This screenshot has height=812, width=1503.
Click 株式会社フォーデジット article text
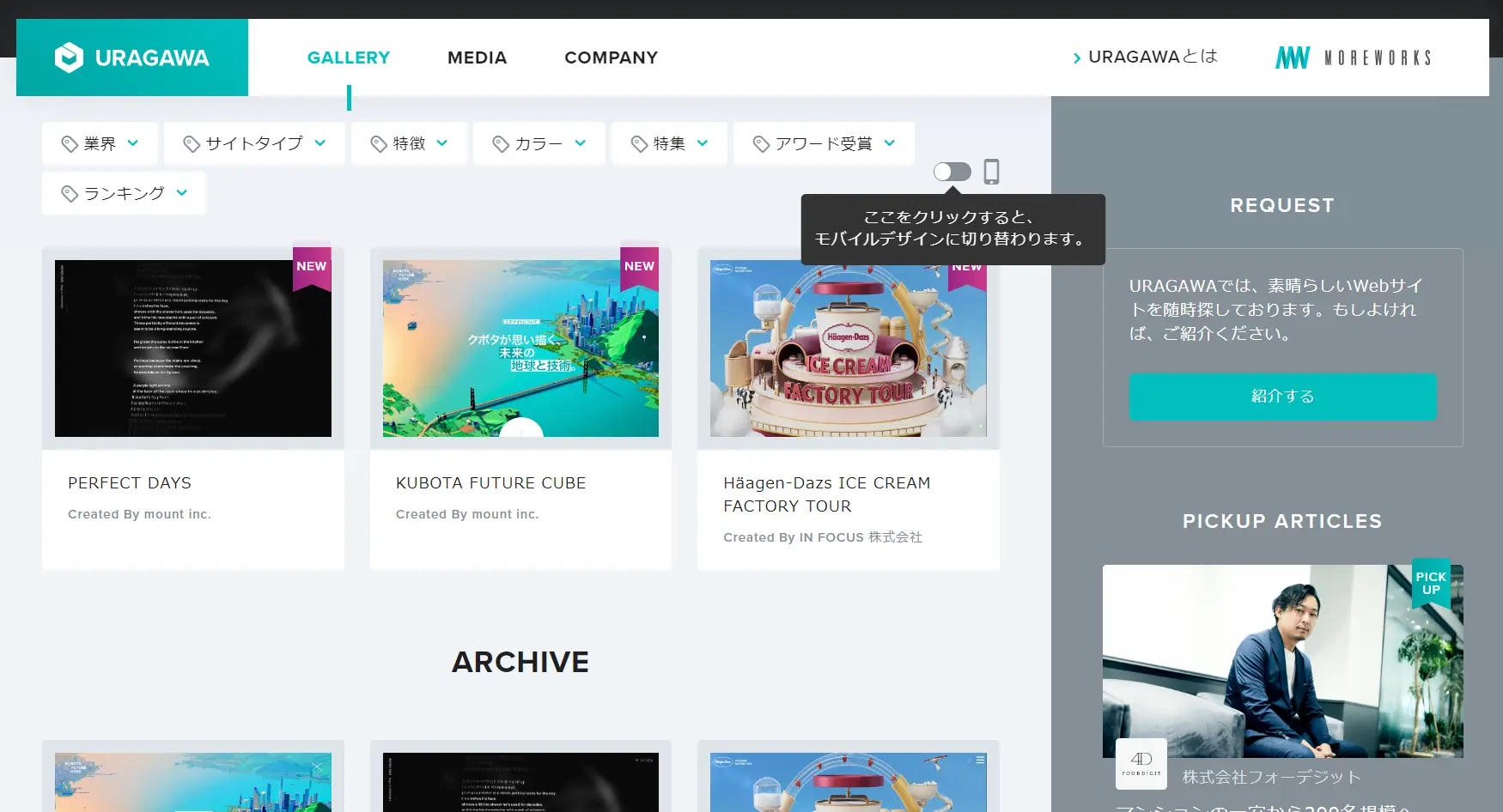tap(1272, 778)
